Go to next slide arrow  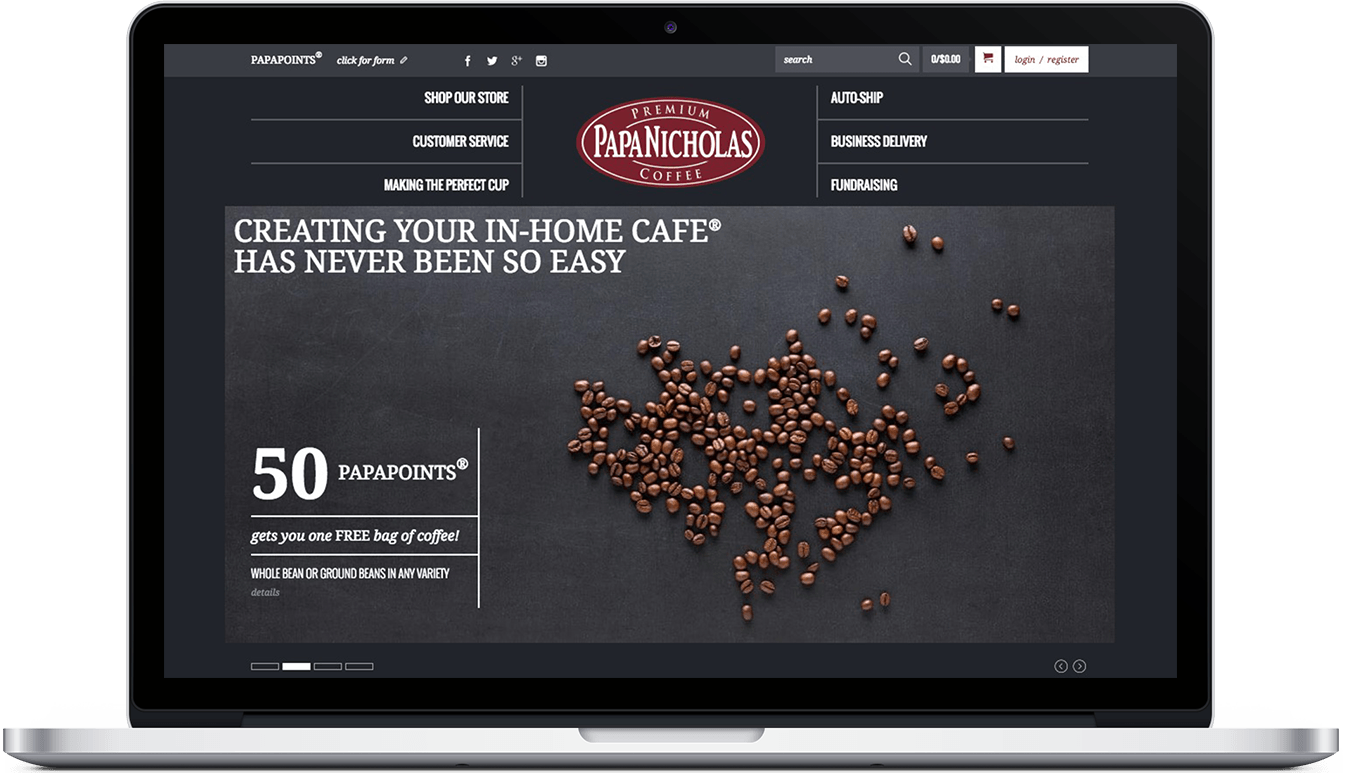point(1080,666)
